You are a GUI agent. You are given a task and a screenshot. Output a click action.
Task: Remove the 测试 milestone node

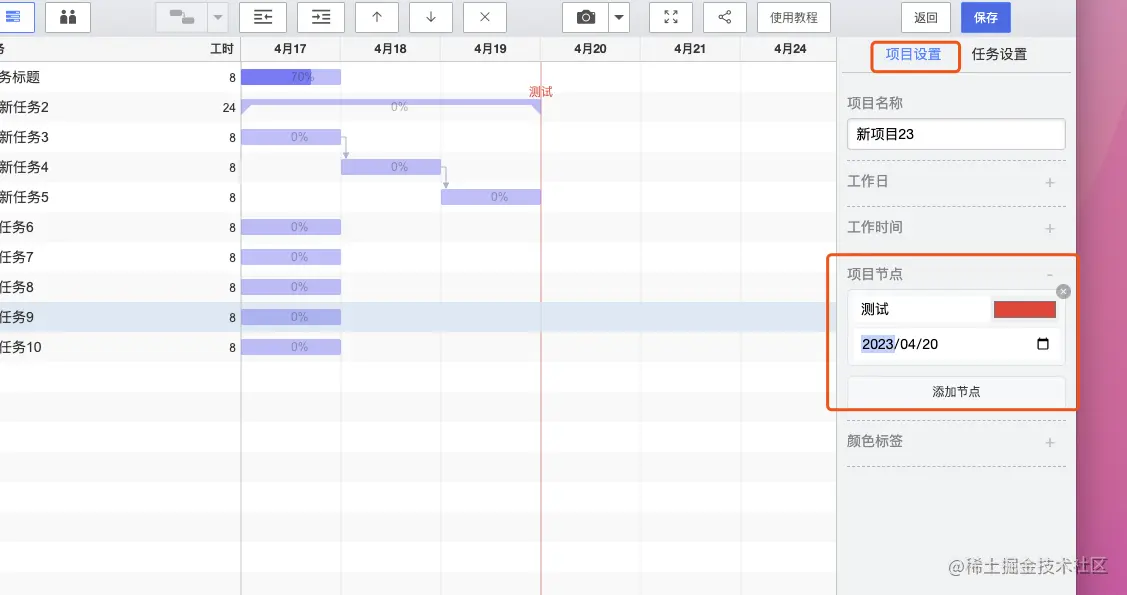tap(1063, 291)
